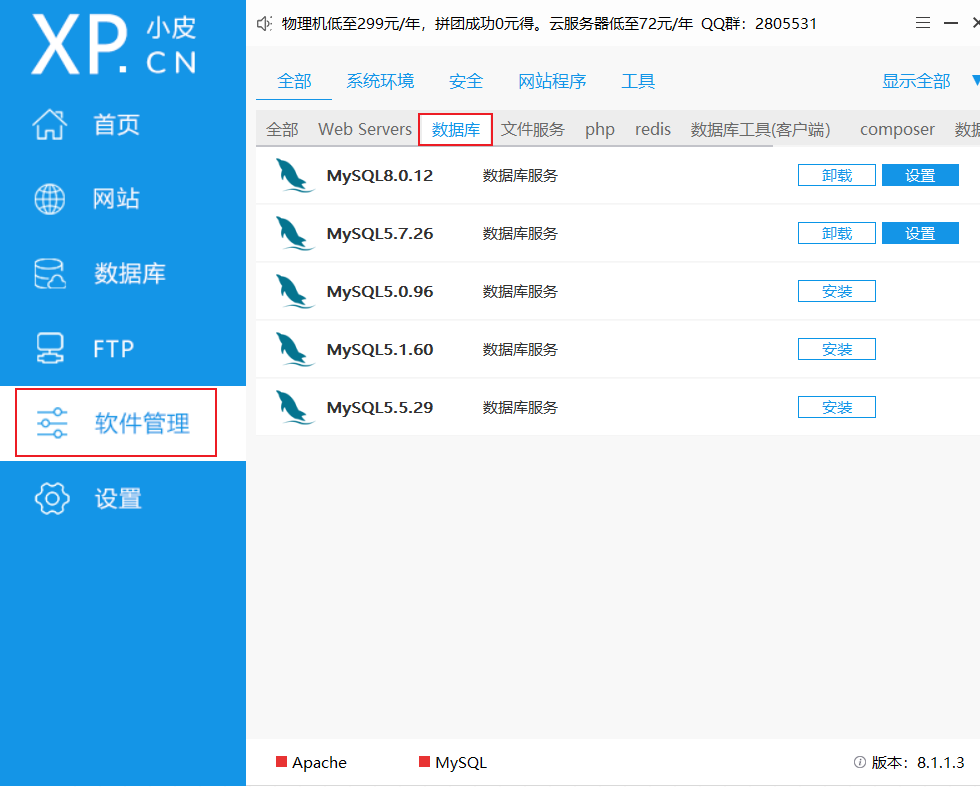
Task: Select the 文件服务 sub-tab
Action: [532, 129]
